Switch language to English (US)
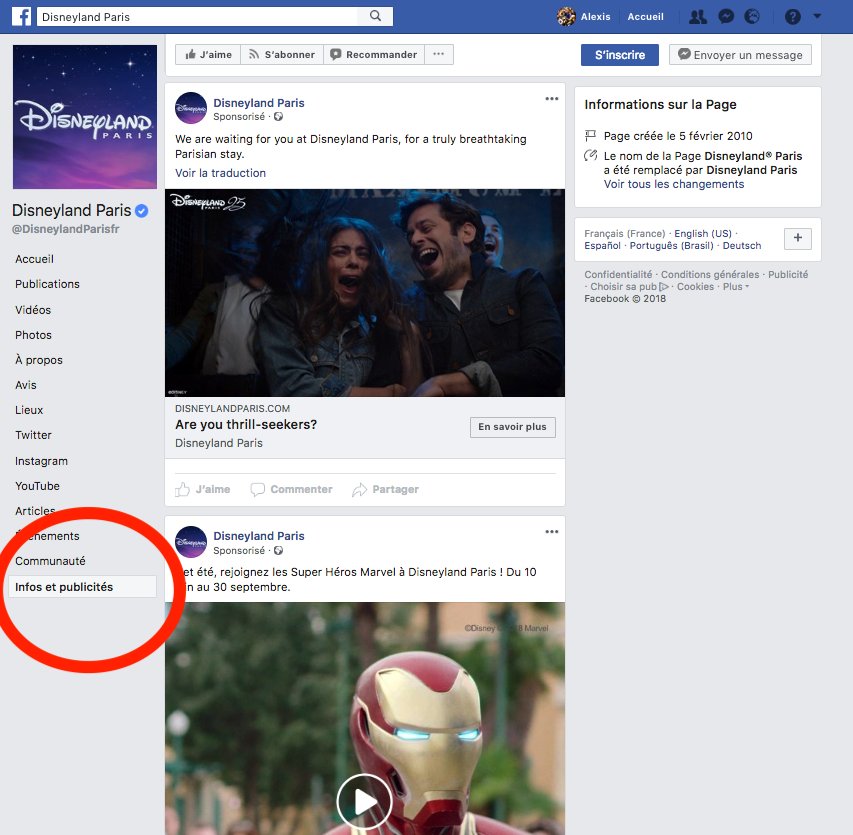This screenshot has width=853, height=835. [x=703, y=233]
